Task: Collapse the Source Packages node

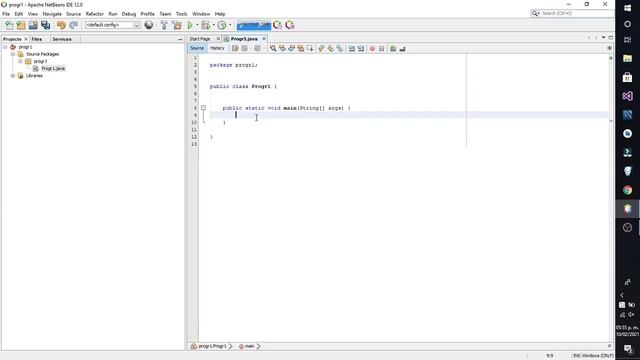Action: point(13,54)
